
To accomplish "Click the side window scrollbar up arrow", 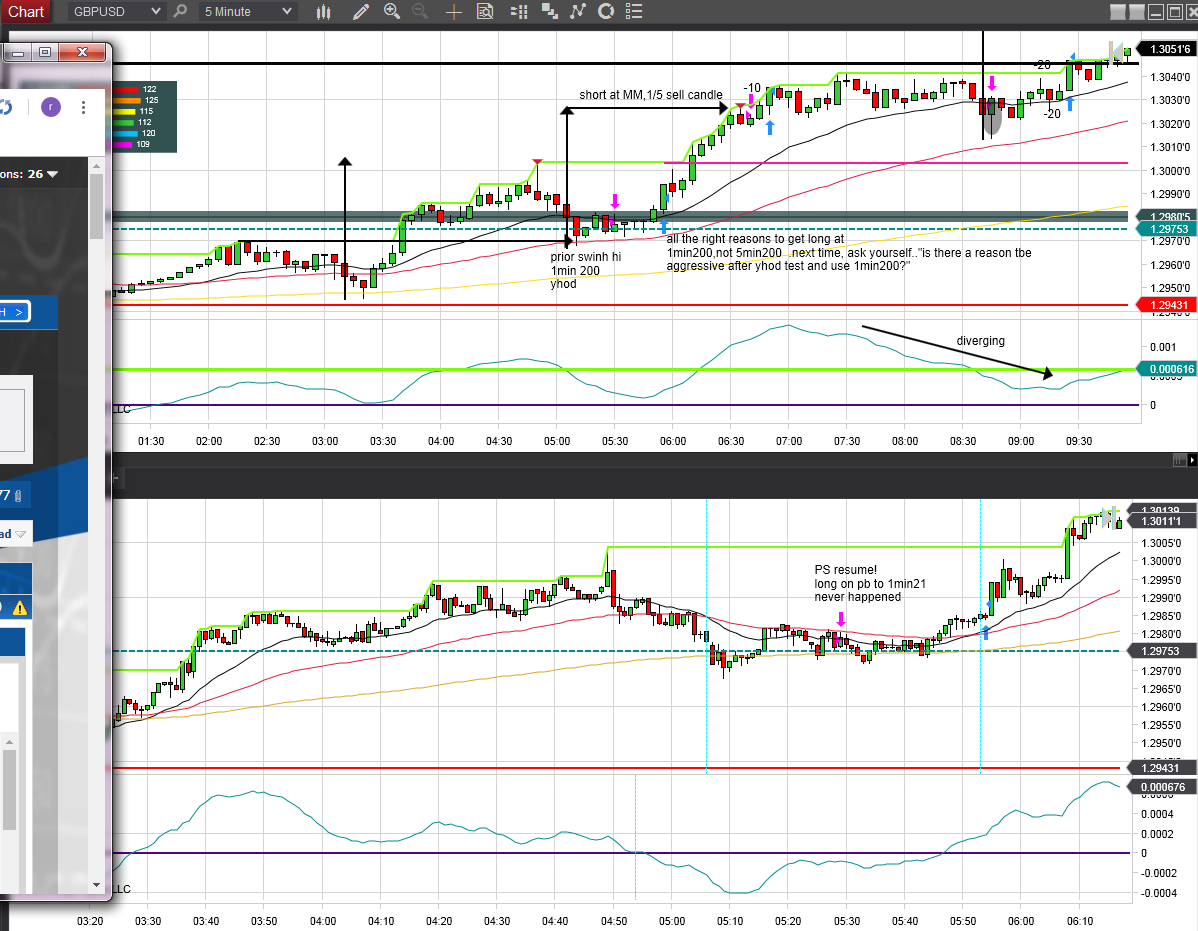I will 96,166.
